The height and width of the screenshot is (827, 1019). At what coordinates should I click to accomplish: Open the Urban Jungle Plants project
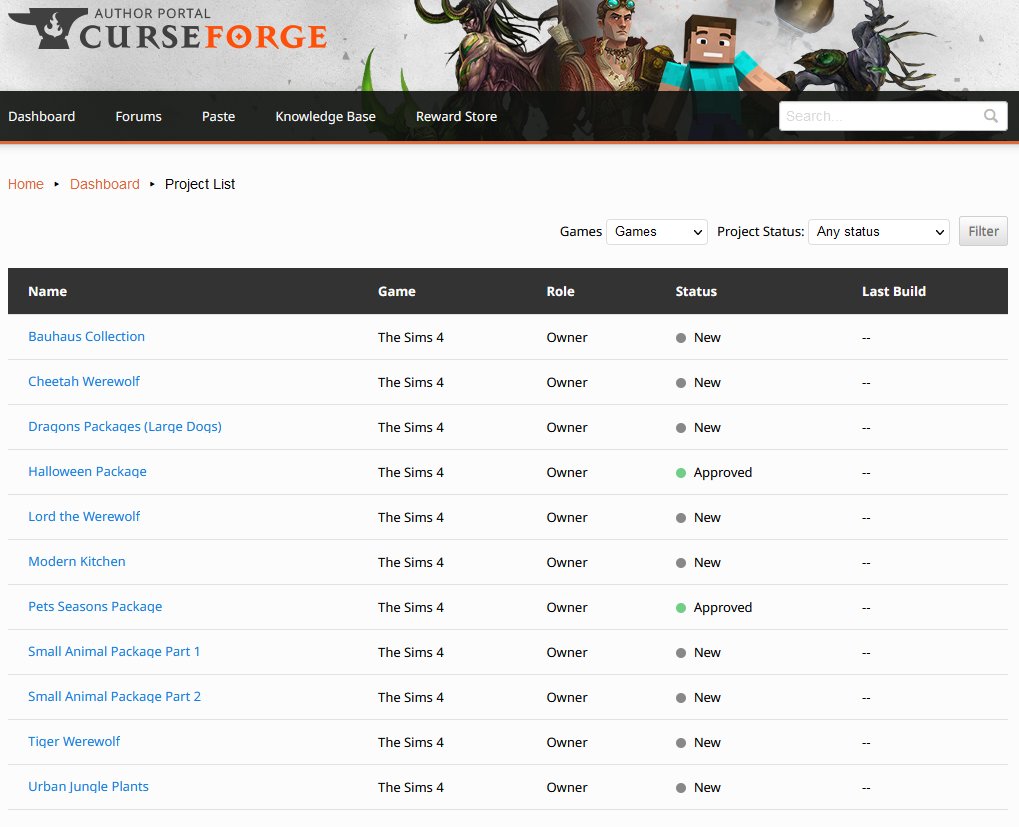pos(88,786)
